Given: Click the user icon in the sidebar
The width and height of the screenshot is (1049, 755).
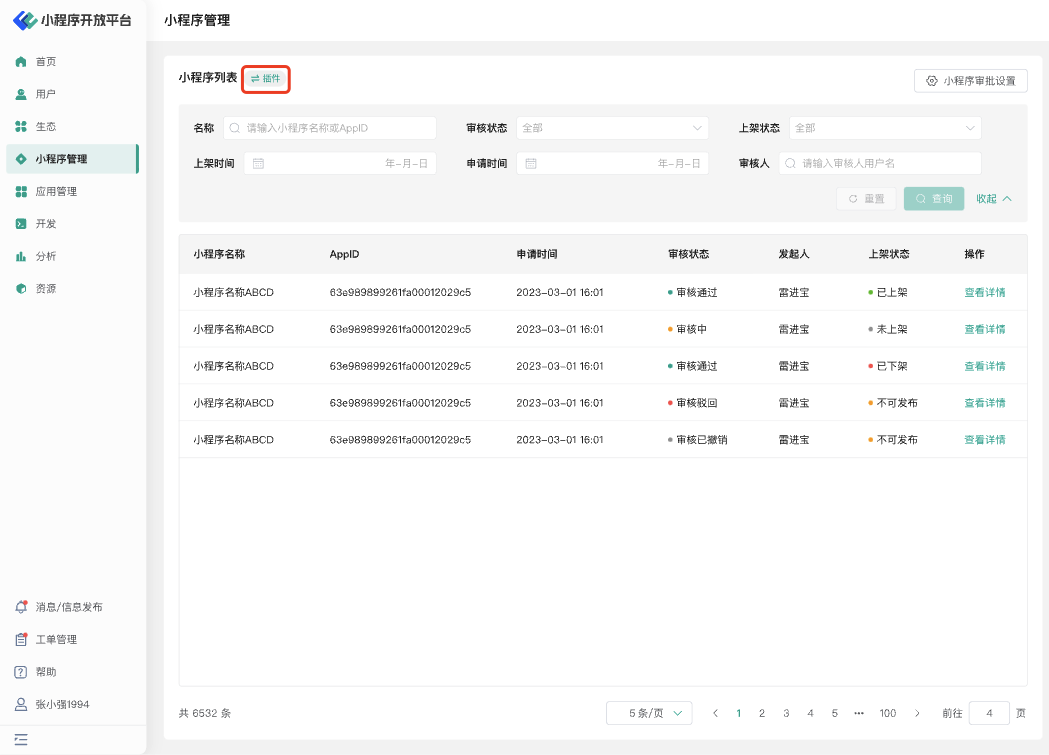Looking at the screenshot, I should pyautogui.click(x=21, y=94).
